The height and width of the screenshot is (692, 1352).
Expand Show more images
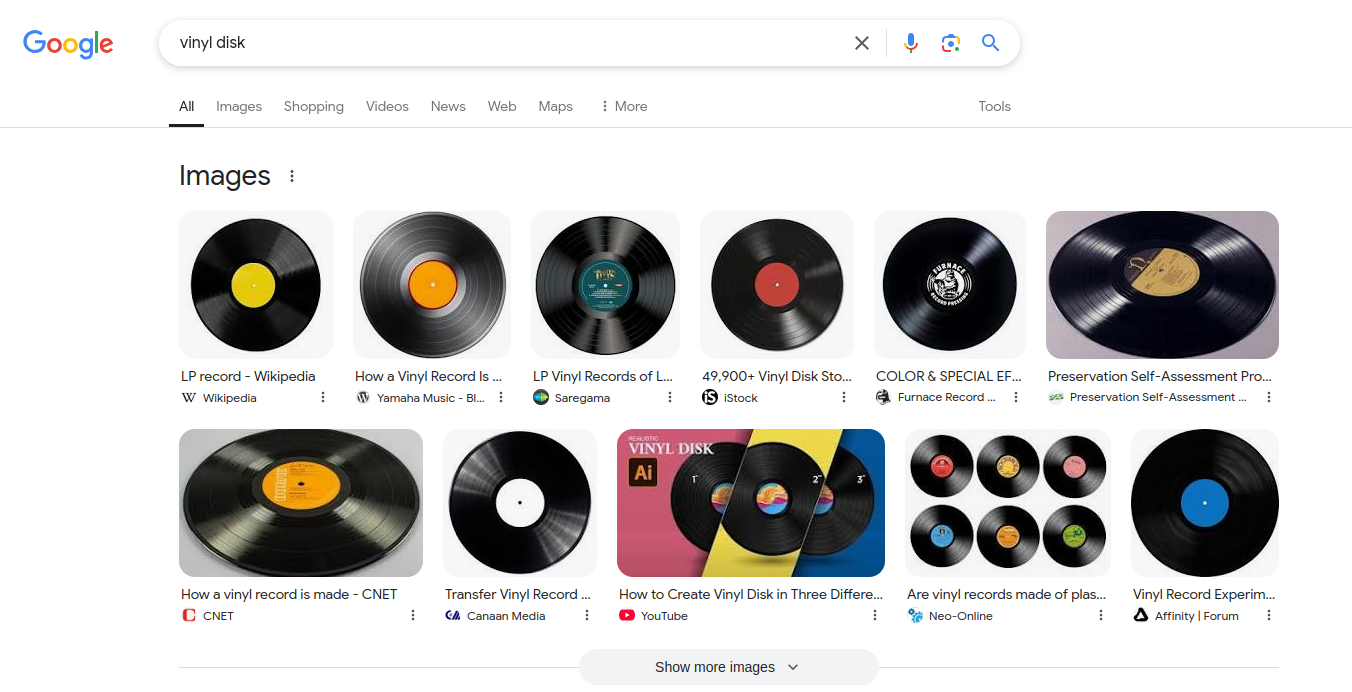coord(727,667)
